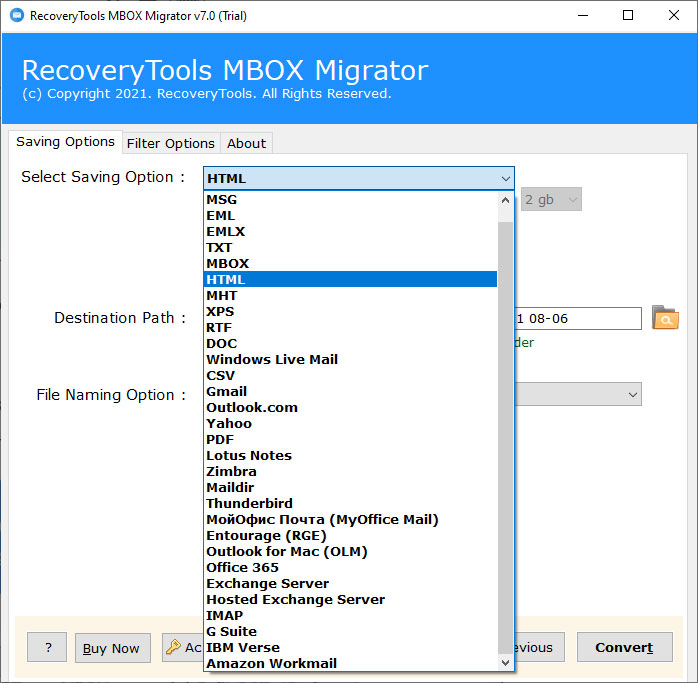Image resolution: width=698 pixels, height=683 pixels.
Task: Open the About tab
Action: point(246,144)
